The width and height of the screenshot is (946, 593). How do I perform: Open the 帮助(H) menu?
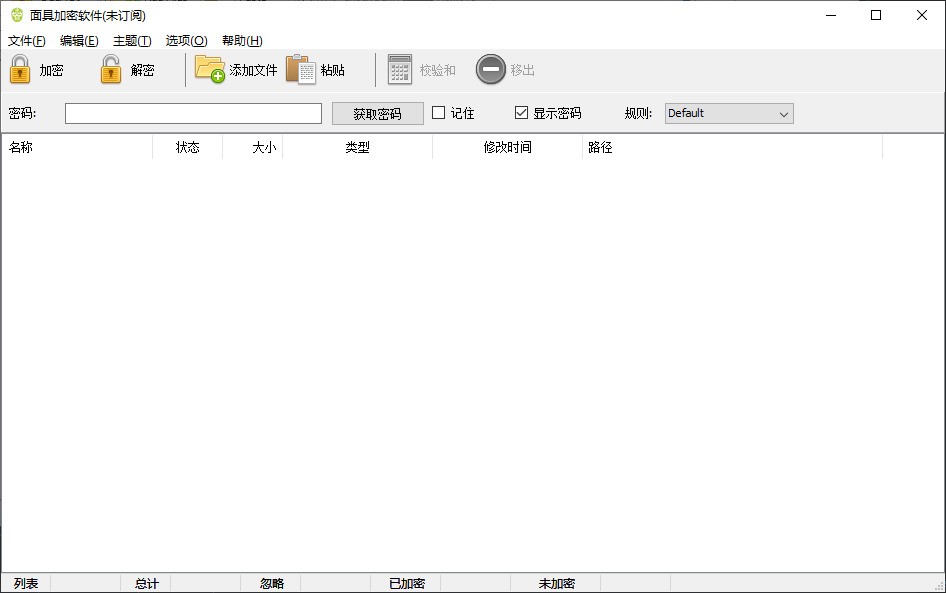(242, 41)
